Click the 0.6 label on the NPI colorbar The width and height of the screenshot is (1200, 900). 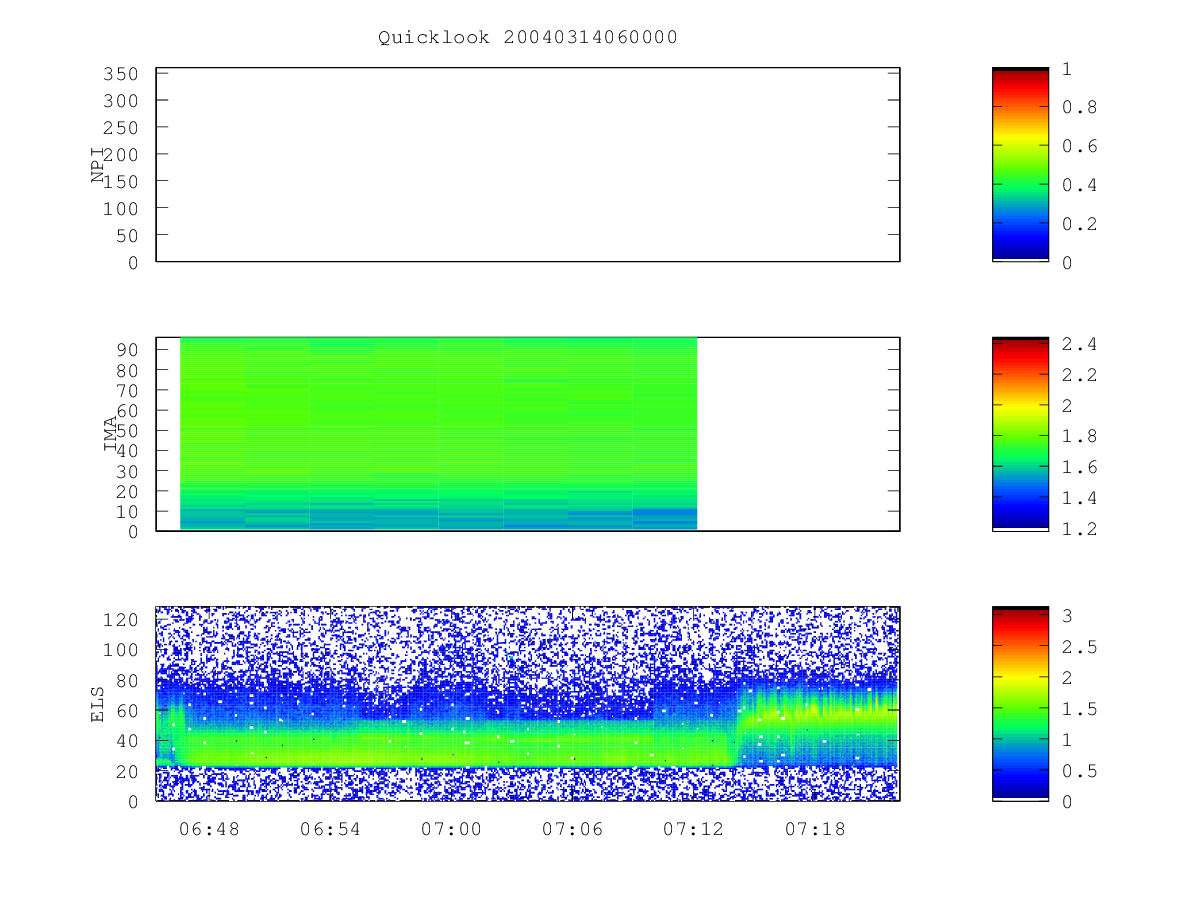[x=1078, y=146]
